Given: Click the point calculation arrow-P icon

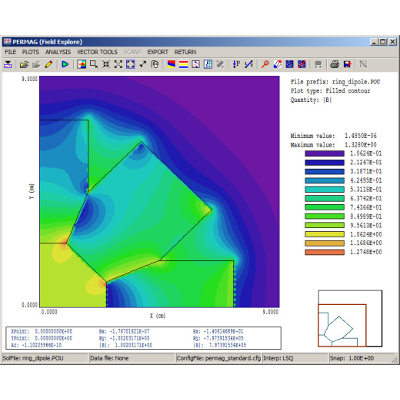Looking at the screenshot, I should (236, 64).
